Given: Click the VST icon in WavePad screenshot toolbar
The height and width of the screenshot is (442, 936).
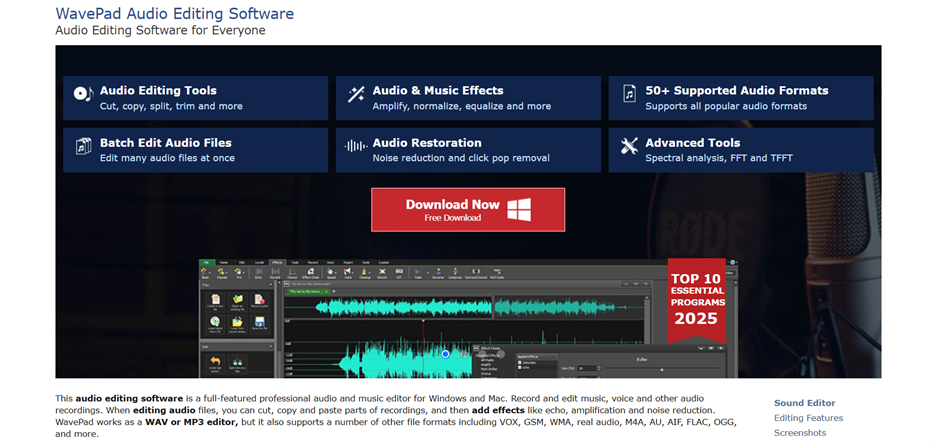Looking at the screenshot, I should pyautogui.click(x=399, y=272).
